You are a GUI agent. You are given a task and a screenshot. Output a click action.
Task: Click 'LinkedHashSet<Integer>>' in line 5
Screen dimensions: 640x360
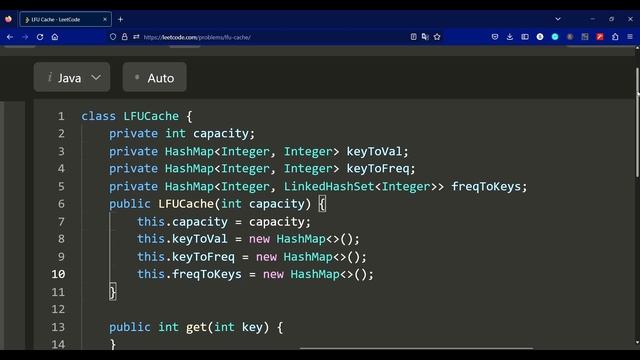tap(364, 187)
